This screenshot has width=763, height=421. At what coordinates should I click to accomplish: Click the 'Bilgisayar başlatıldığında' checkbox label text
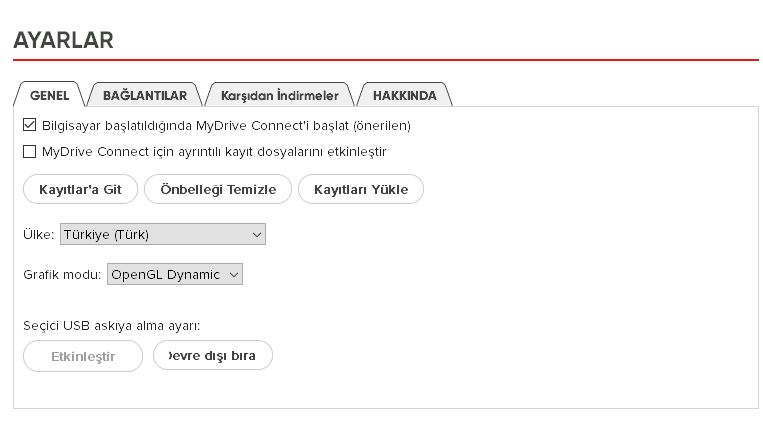click(226, 126)
